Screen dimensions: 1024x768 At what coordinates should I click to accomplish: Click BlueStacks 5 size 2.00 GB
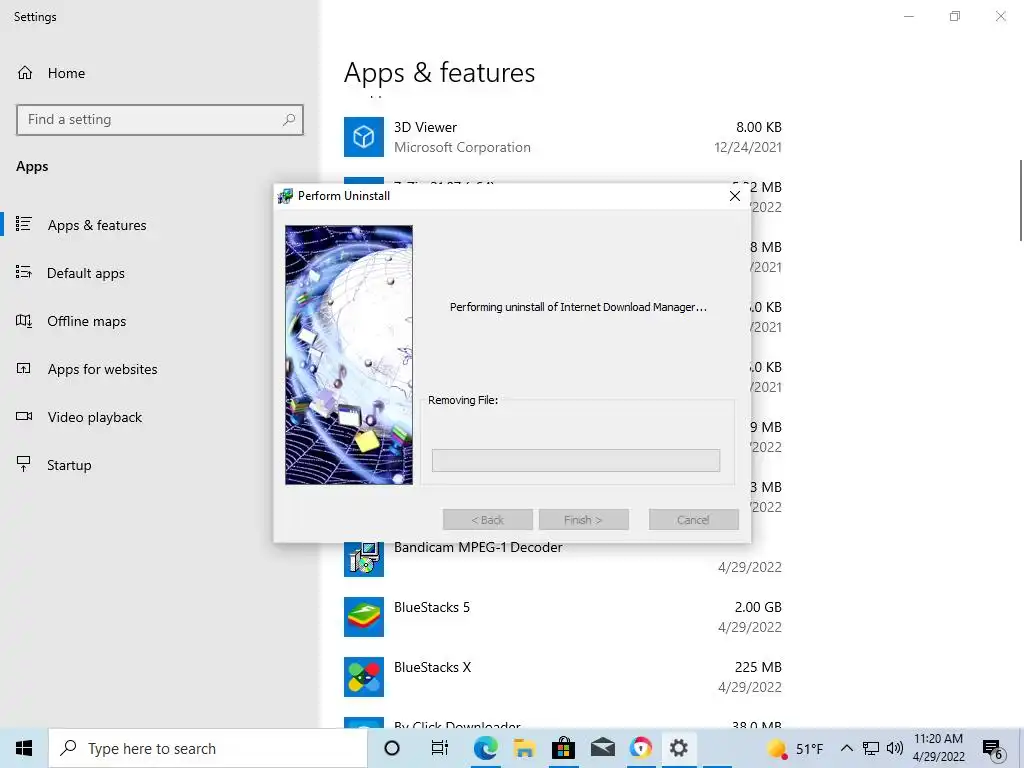tap(758, 607)
